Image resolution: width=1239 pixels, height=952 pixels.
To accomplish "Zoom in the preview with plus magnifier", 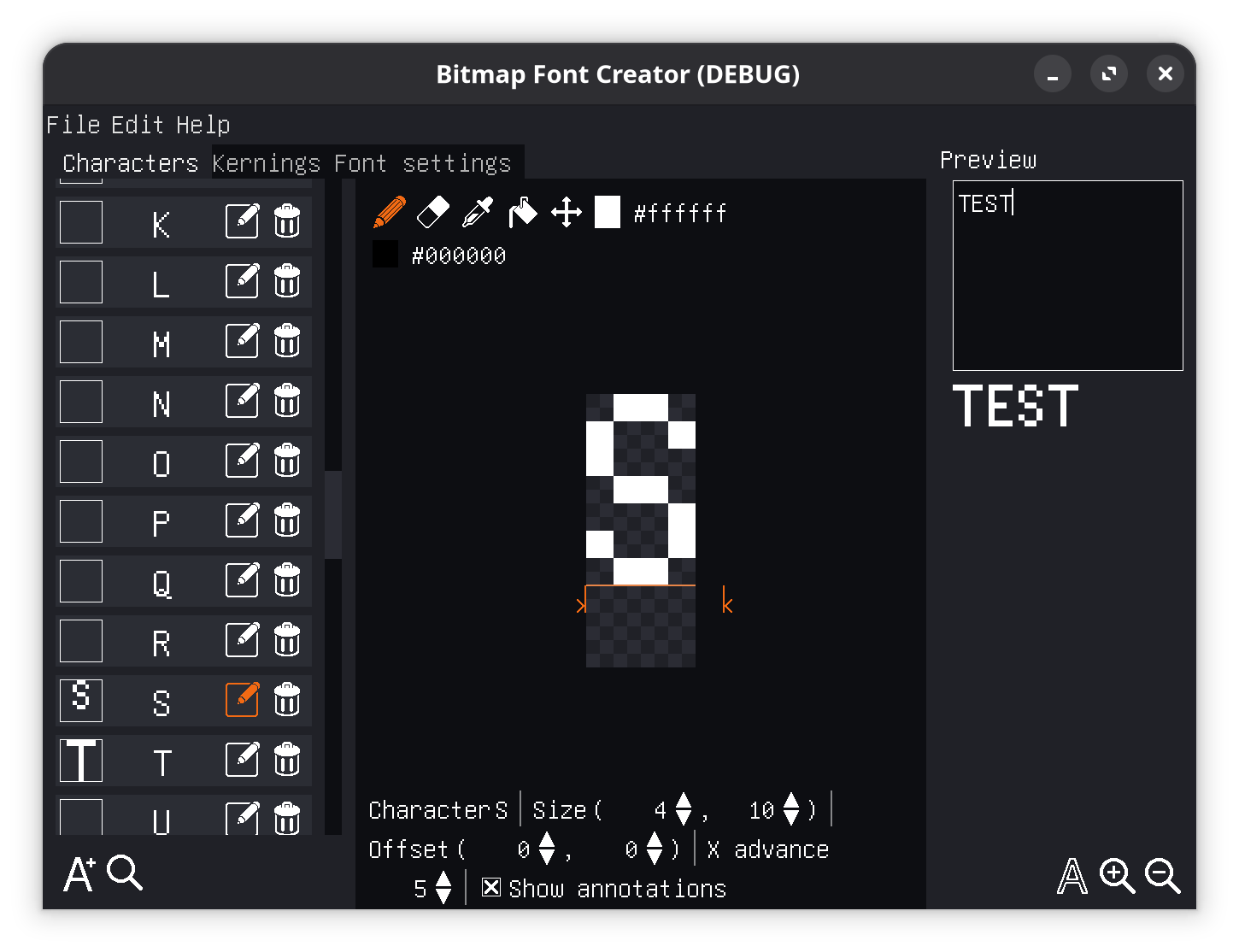I will (x=1118, y=876).
